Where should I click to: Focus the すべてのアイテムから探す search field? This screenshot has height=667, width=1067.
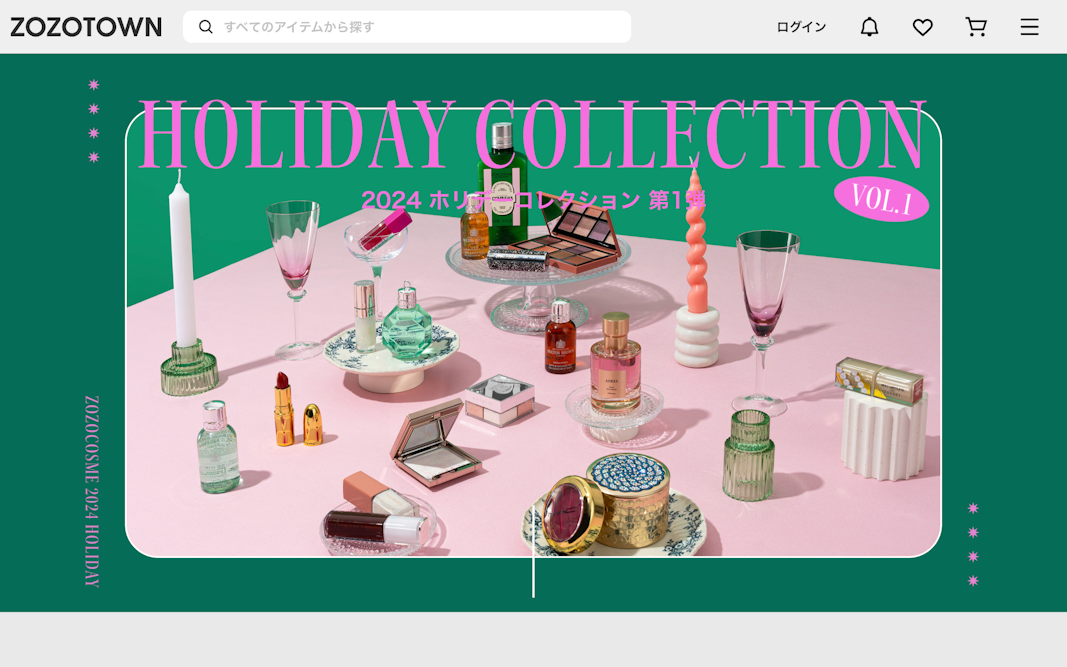pos(407,27)
